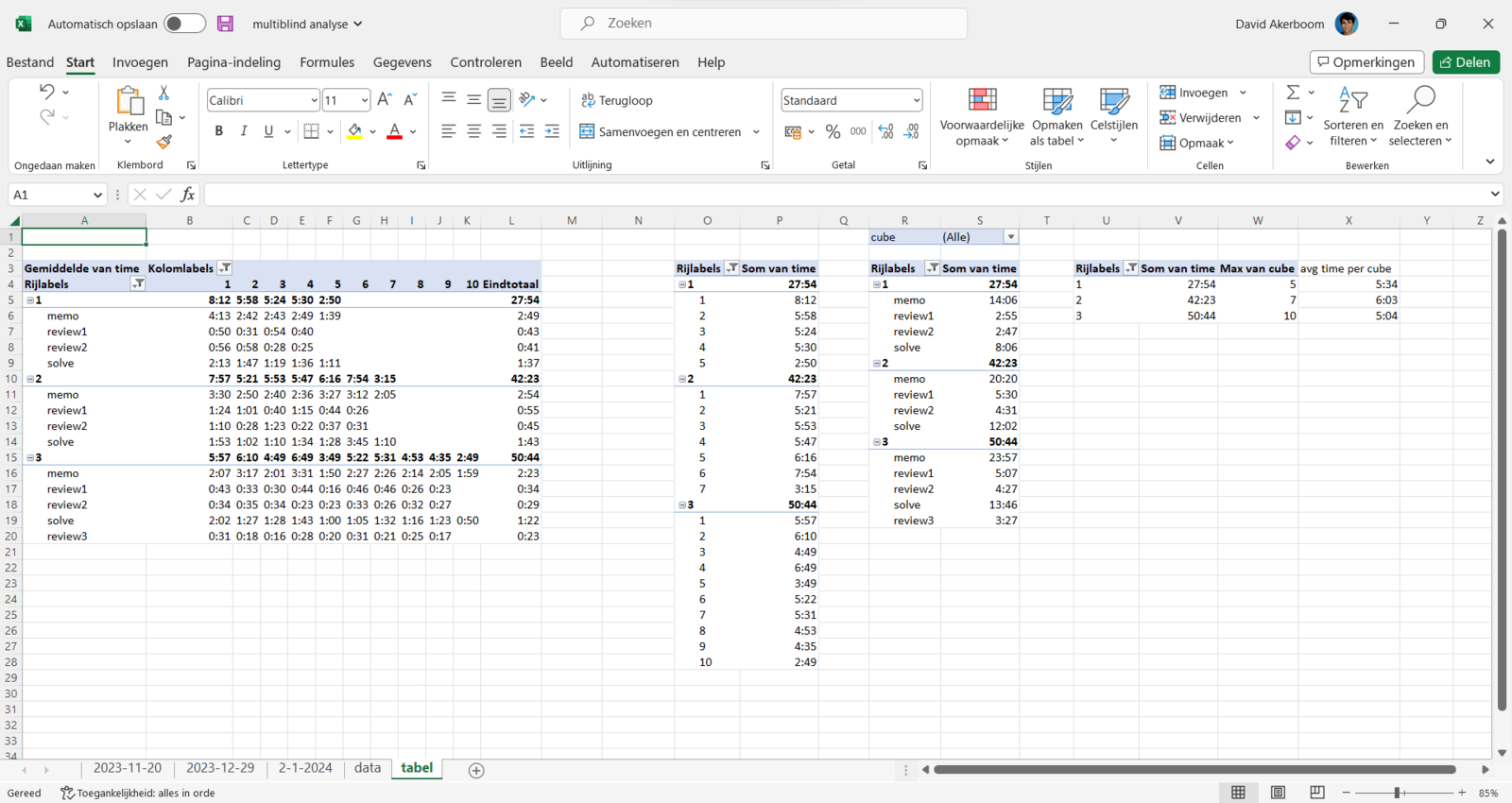Click the zoom slider handle
This screenshot has height=803, width=1512.
(1397, 793)
